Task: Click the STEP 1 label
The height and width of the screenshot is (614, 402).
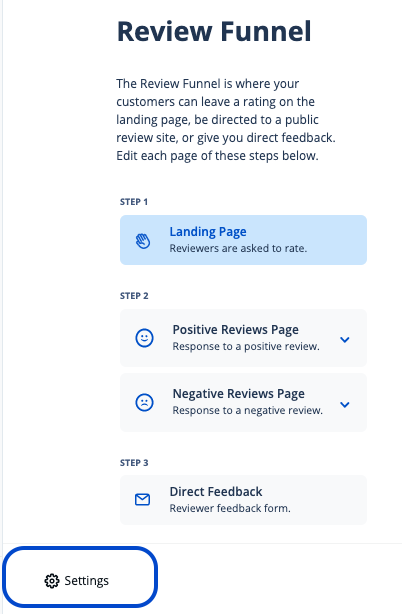Action: point(134,202)
